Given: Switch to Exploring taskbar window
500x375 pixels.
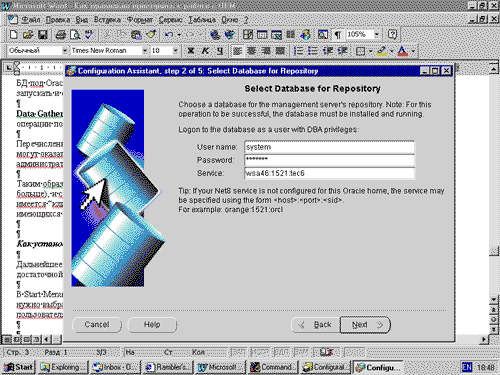Looking at the screenshot, I should click(63, 367).
